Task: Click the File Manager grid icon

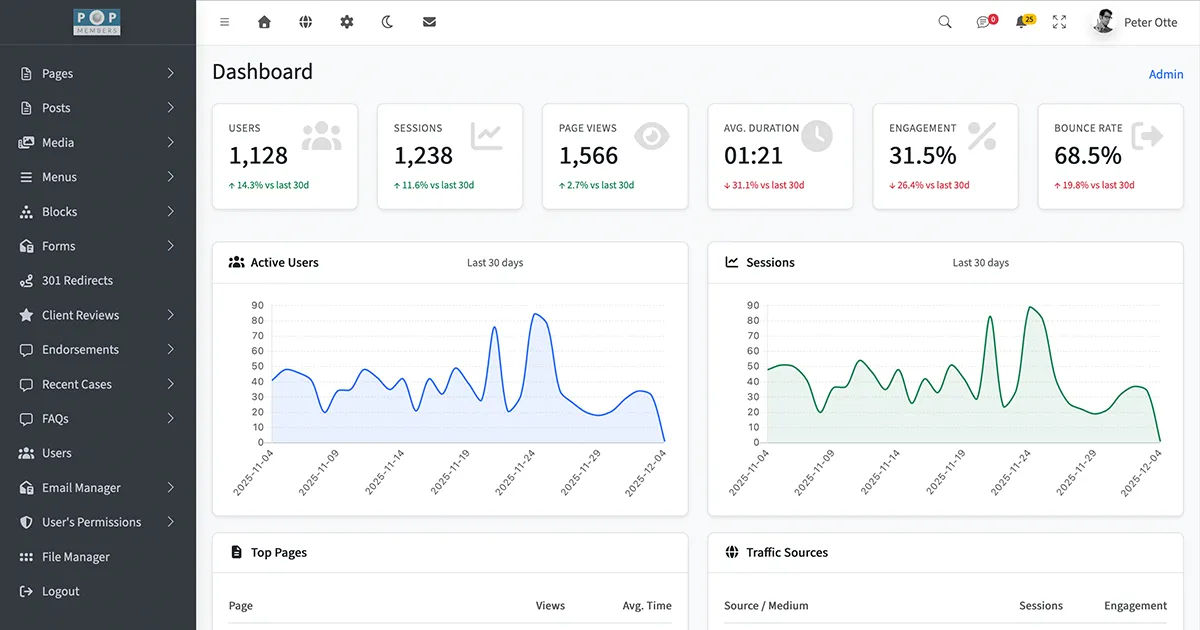Action: click(26, 557)
